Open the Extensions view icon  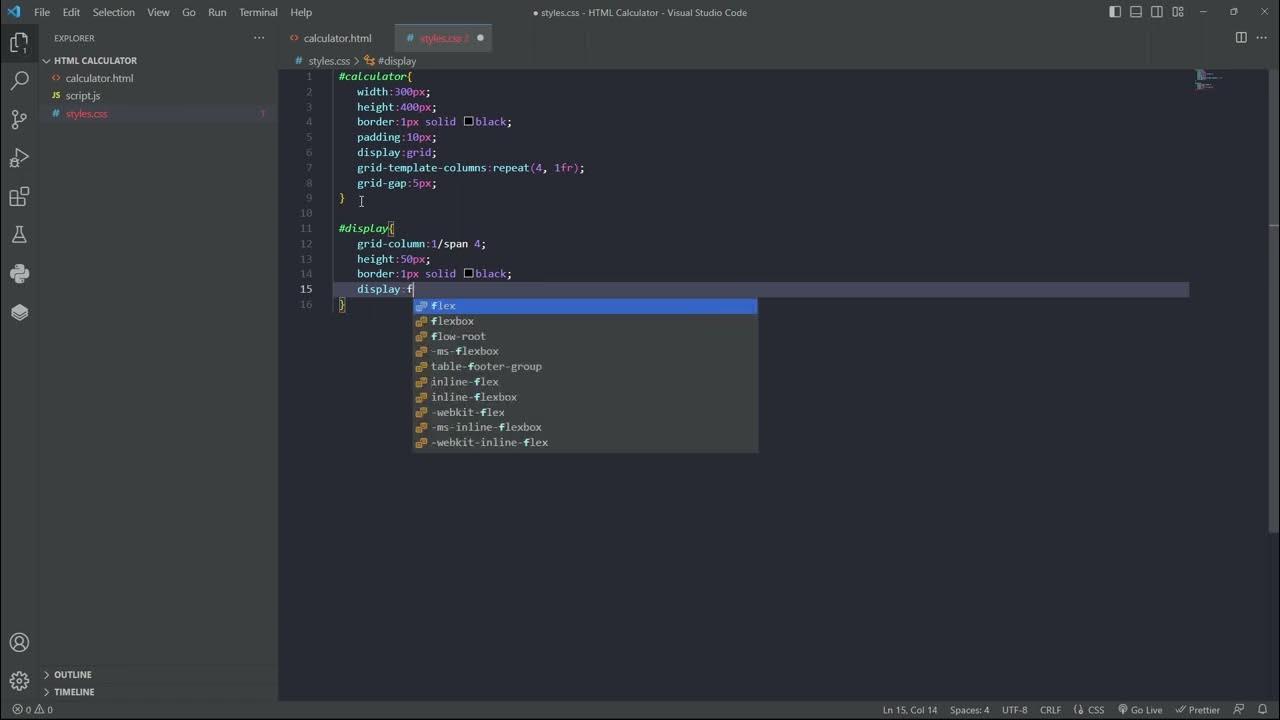click(x=19, y=197)
